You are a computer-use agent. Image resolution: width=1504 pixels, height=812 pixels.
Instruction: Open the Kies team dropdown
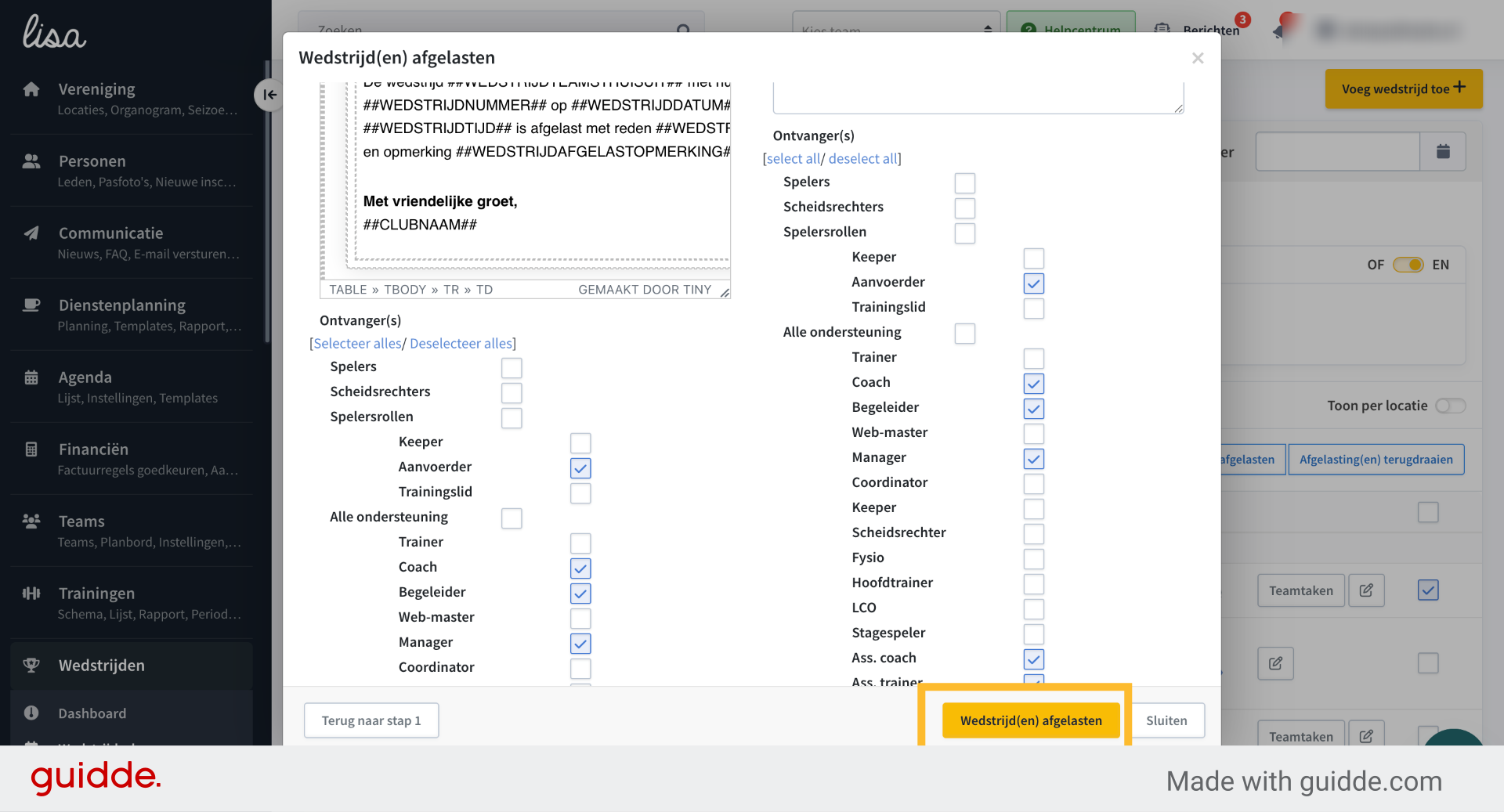click(x=896, y=29)
